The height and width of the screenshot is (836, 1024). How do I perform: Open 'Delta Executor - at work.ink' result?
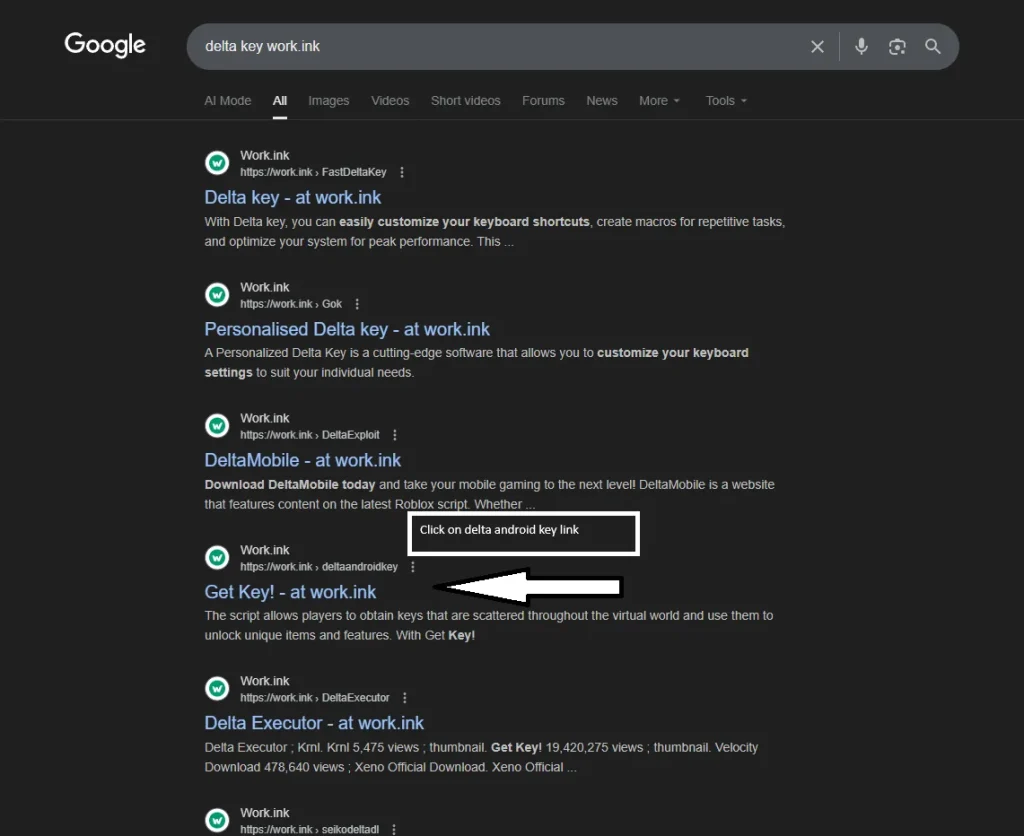314,723
